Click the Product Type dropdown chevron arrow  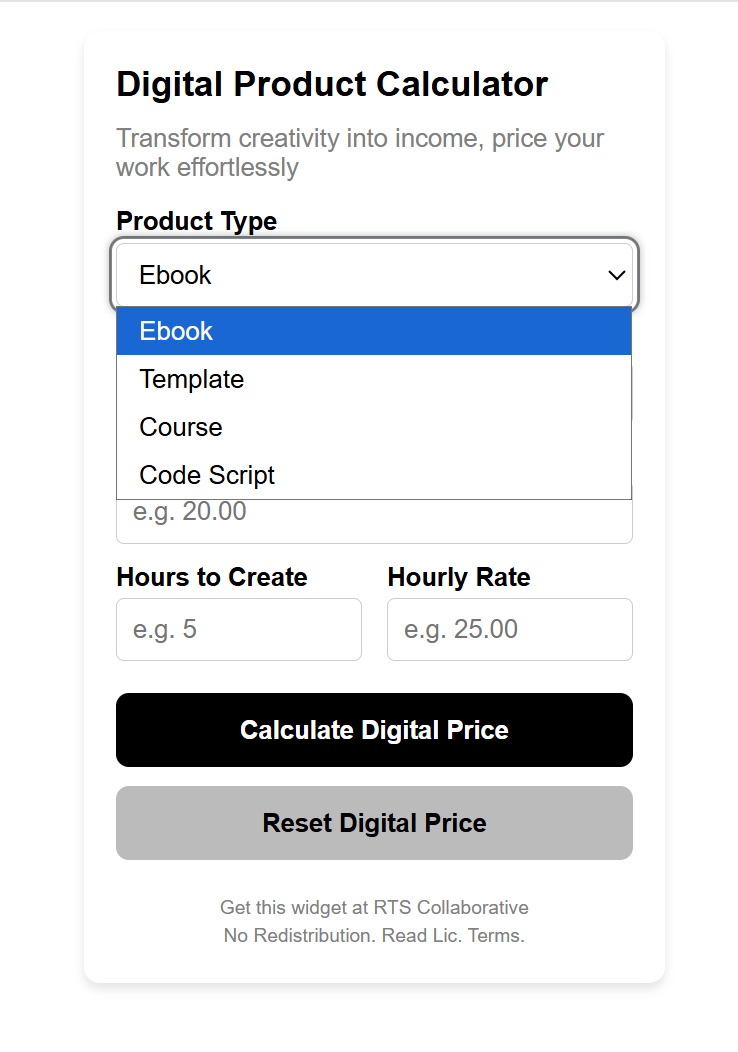pos(616,275)
